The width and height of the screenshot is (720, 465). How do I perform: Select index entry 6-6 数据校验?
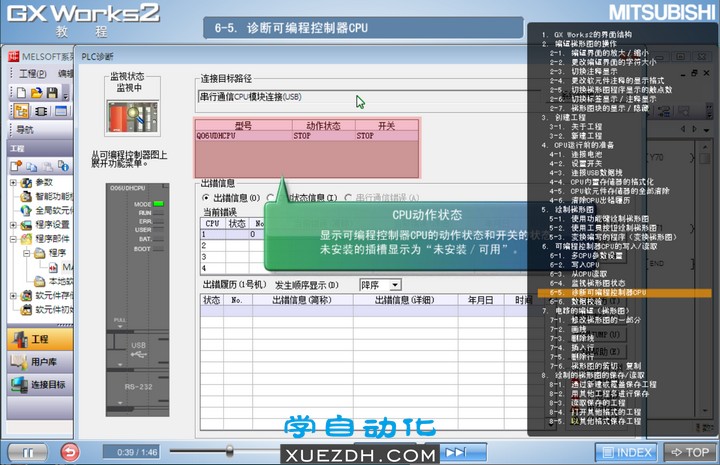click(576, 302)
